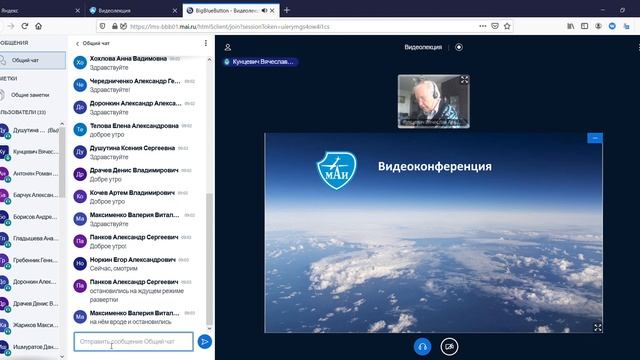Click Панков's message about ждущем режиме
640x360 pixels.
[137, 295]
